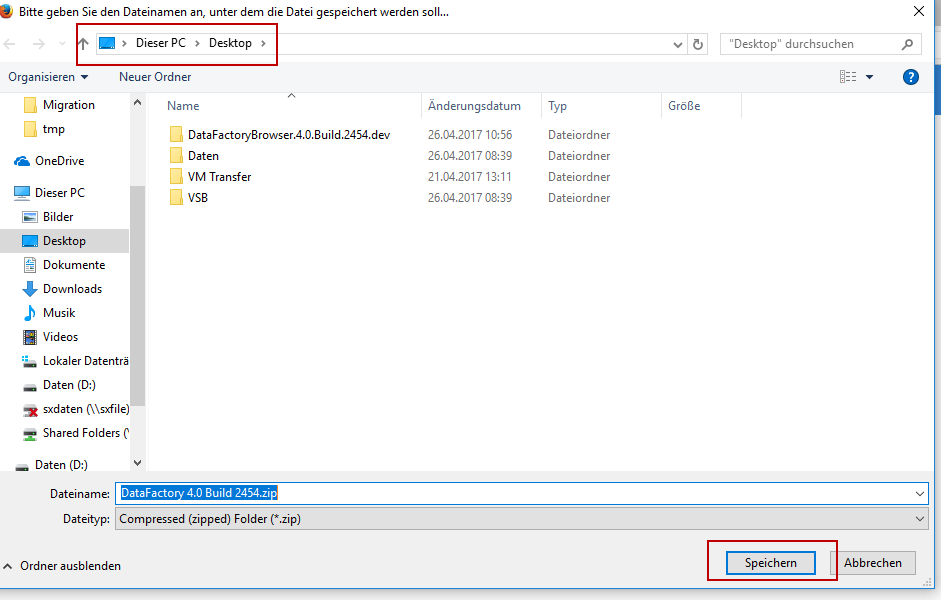Open help via blue question mark icon
Screen dimensions: 941x600
pos(910,77)
